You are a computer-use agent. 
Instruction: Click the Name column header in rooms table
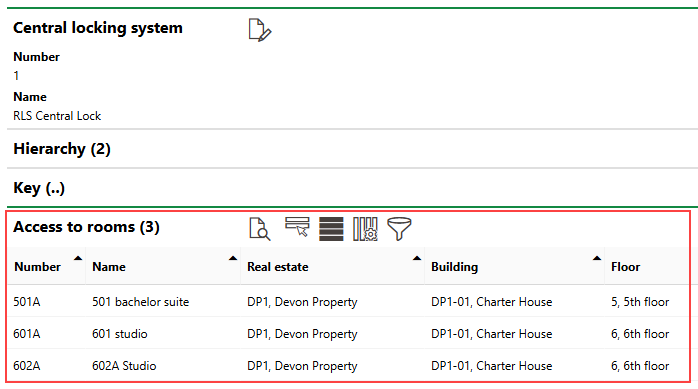(x=109, y=267)
